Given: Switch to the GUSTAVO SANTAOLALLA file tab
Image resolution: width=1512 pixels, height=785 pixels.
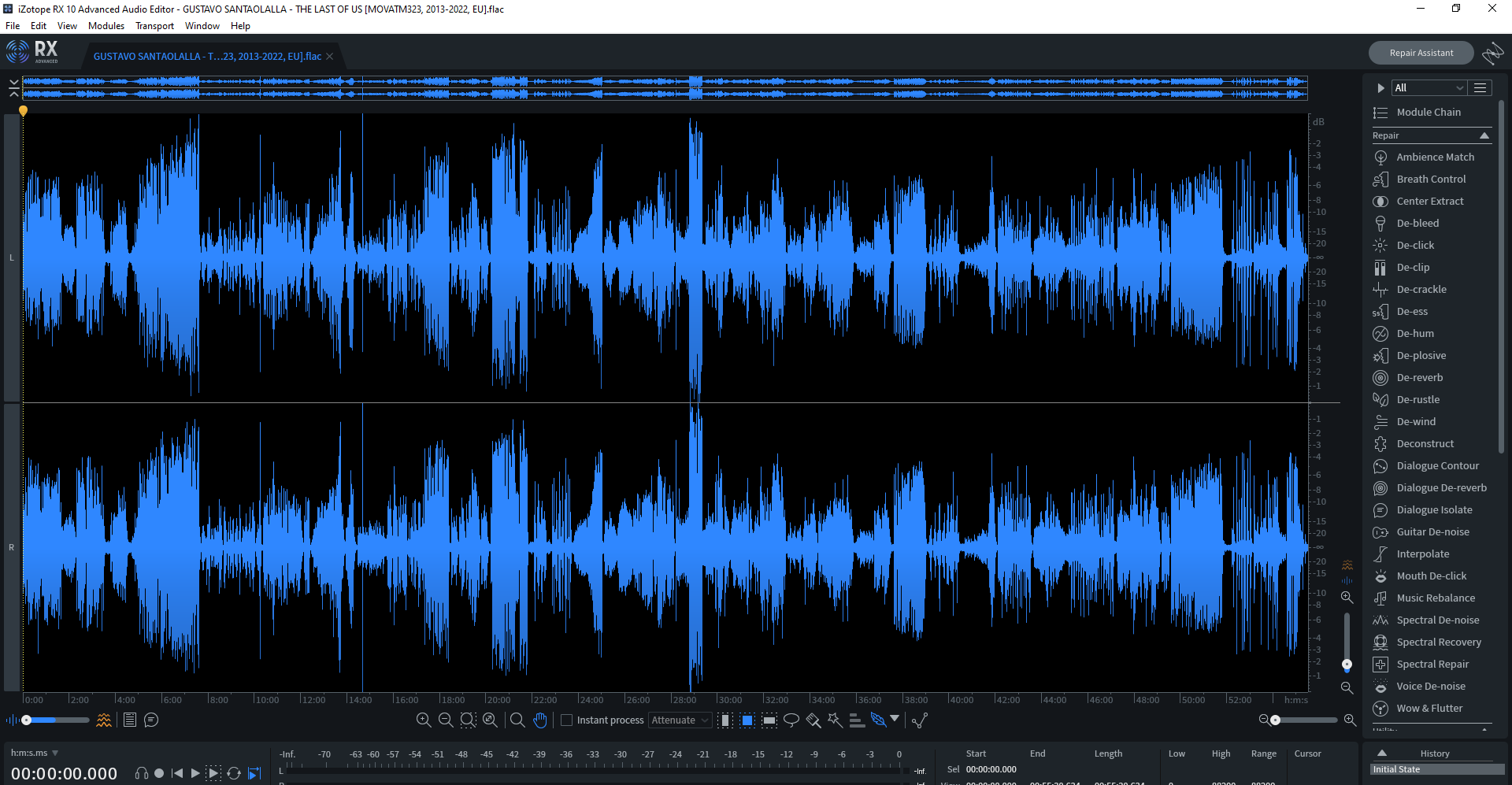Looking at the screenshot, I should (x=207, y=56).
